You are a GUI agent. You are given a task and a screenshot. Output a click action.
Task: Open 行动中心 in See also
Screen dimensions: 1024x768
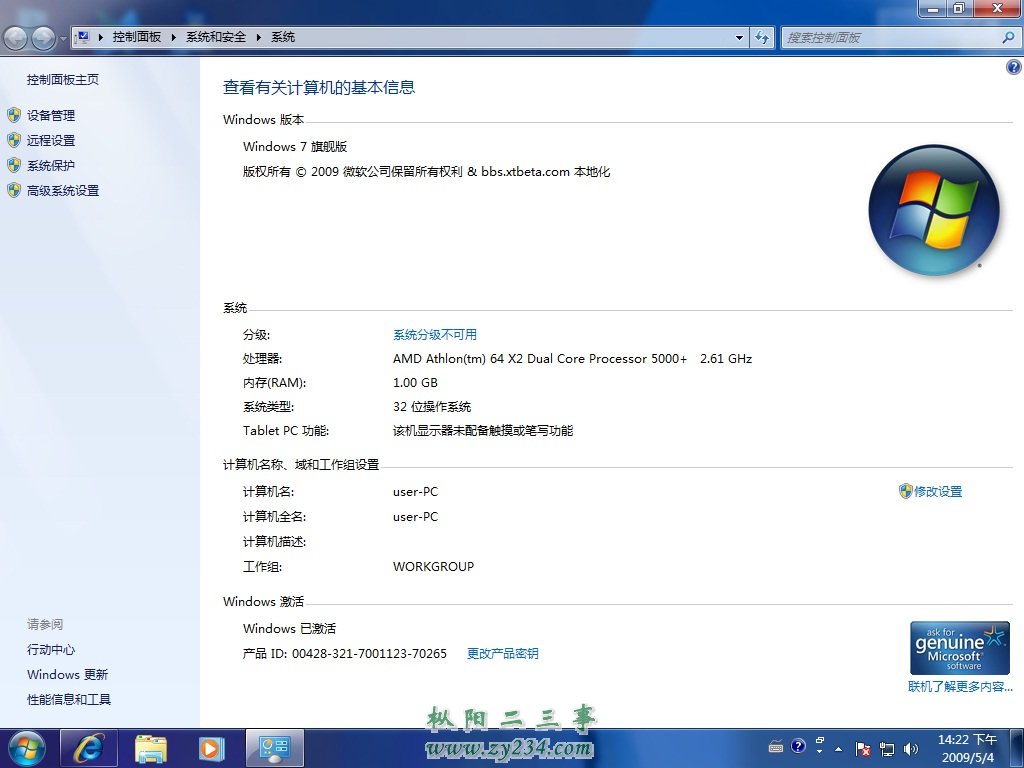(51, 649)
